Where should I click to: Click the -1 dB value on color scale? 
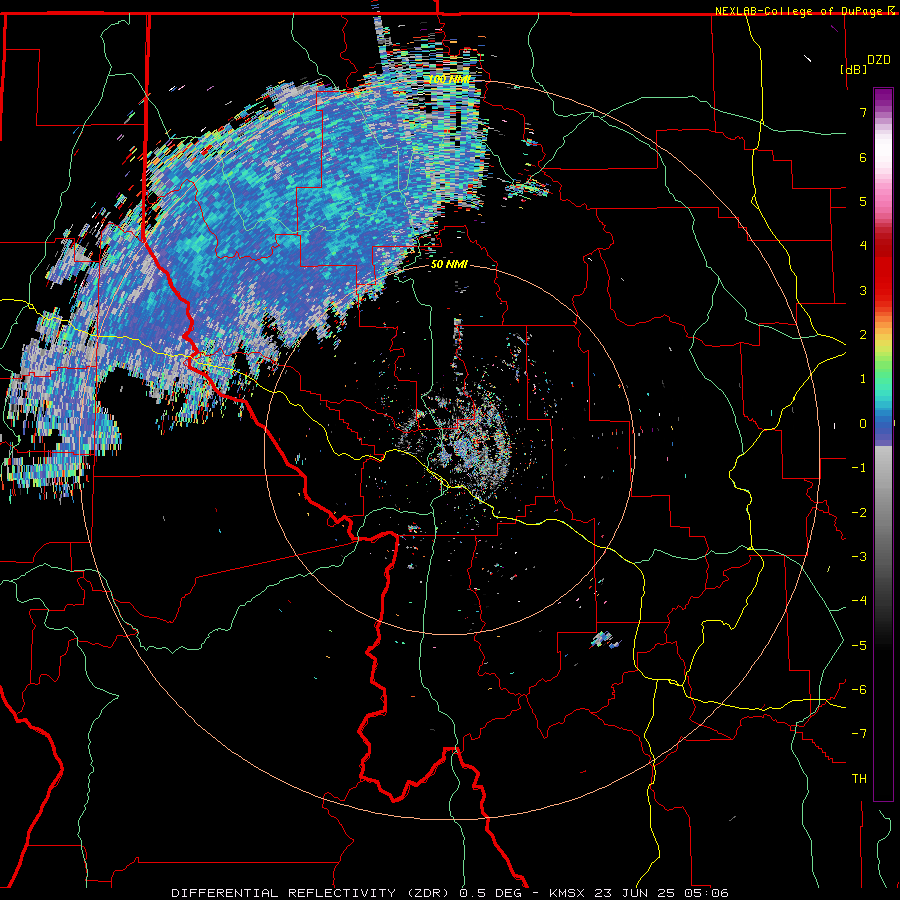(859, 468)
